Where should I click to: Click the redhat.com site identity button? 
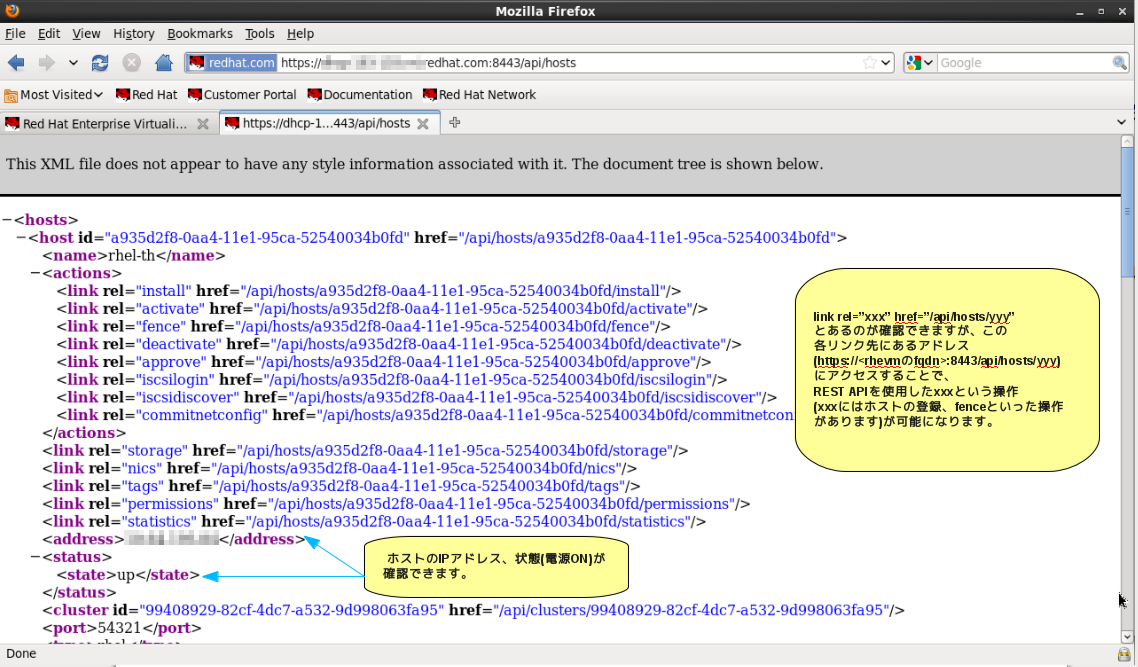click(x=232, y=63)
